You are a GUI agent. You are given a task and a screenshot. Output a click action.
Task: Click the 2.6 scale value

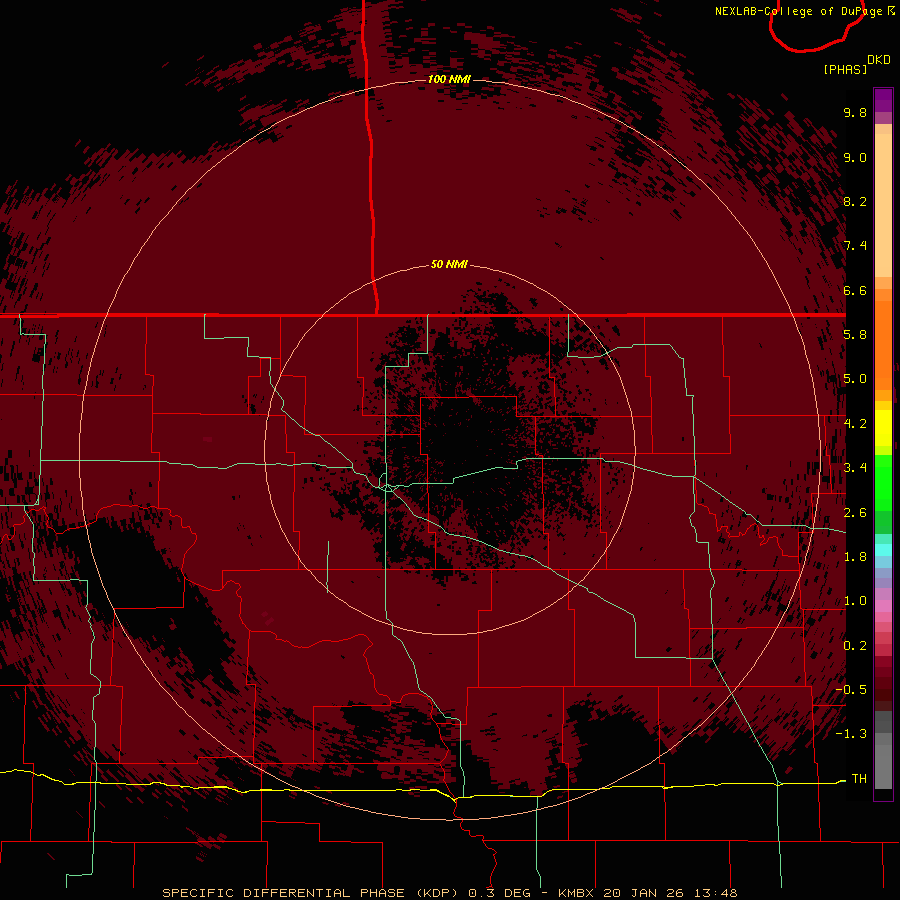(855, 513)
